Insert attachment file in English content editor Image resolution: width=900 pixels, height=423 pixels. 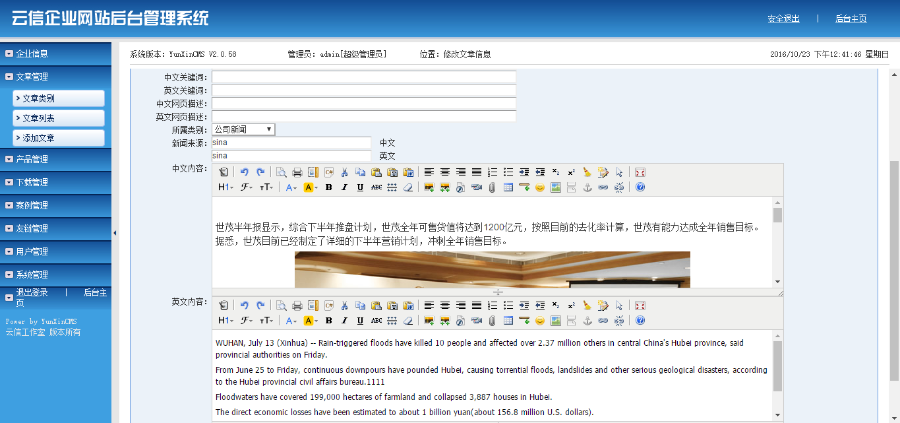point(492,320)
